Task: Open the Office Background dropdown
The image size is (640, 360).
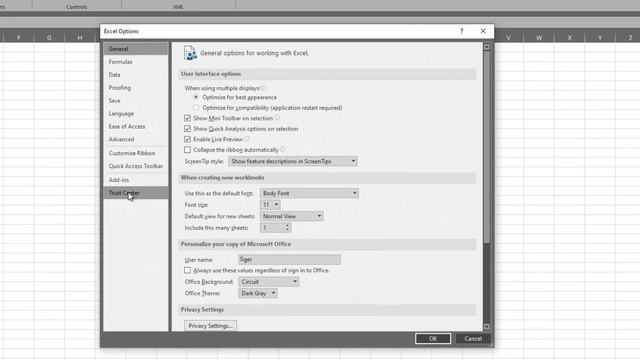Action: (269, 282)
